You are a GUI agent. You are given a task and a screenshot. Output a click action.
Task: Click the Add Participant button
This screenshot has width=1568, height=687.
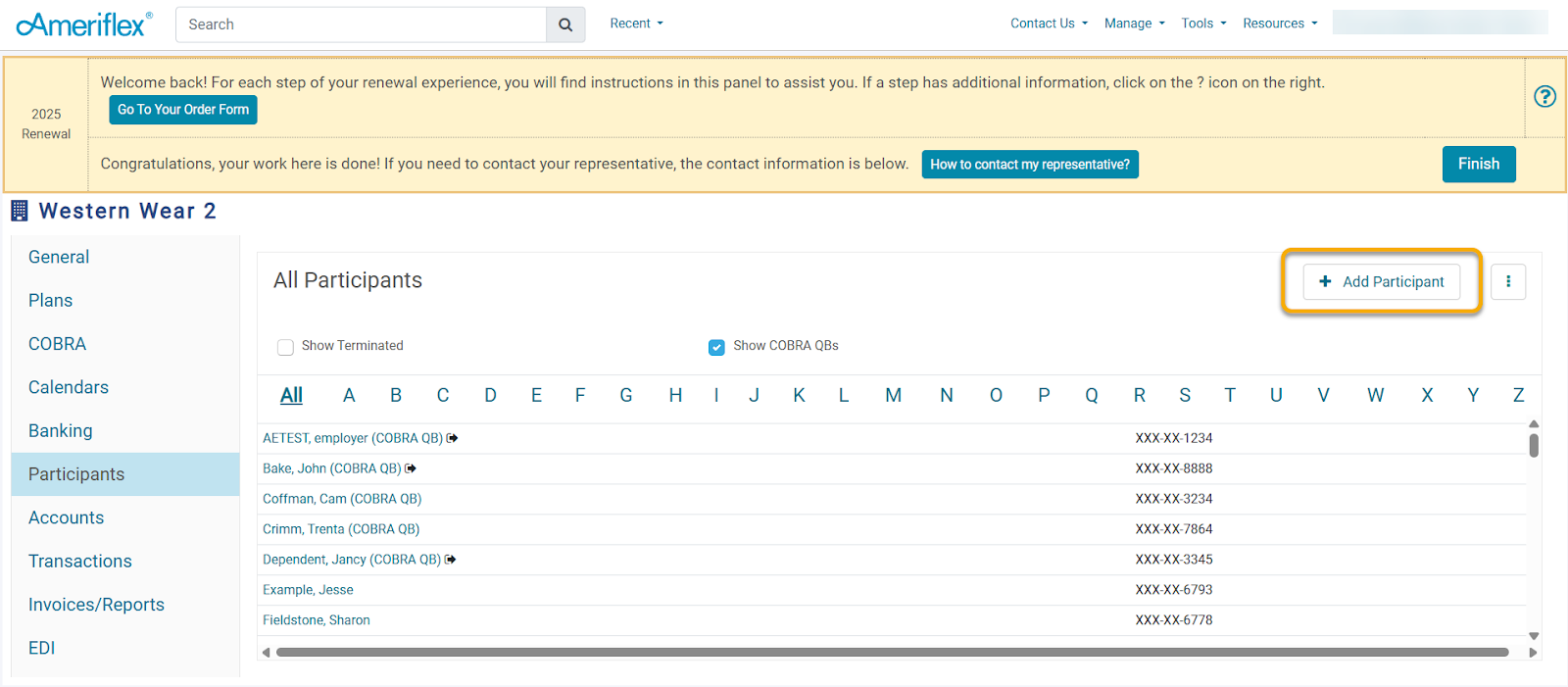point(1381,282)
